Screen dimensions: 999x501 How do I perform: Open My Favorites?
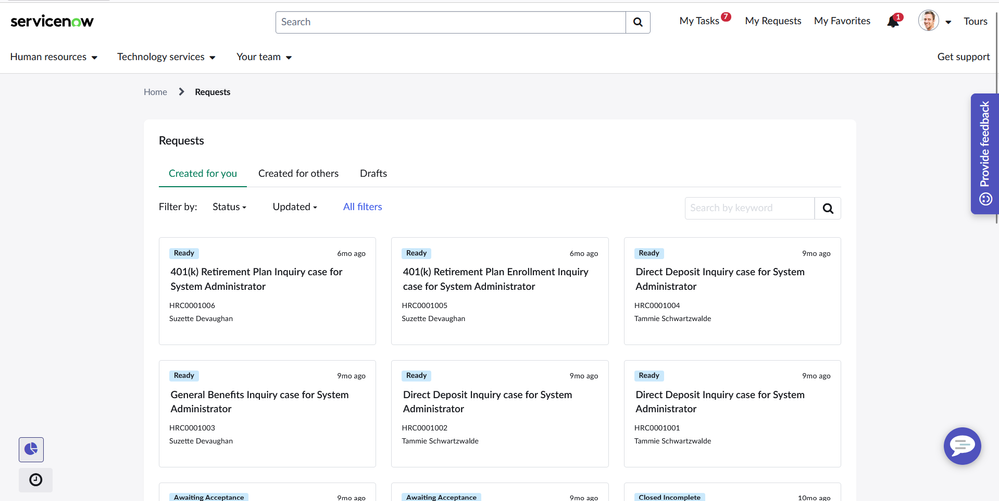tap(842, 21)
